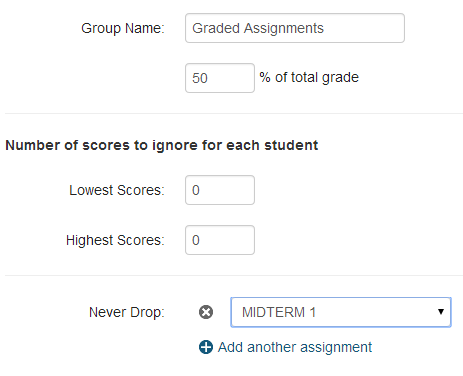Focus the Highest Scores input box
This screenshot has width=463, height=376.
pos(220,240)
